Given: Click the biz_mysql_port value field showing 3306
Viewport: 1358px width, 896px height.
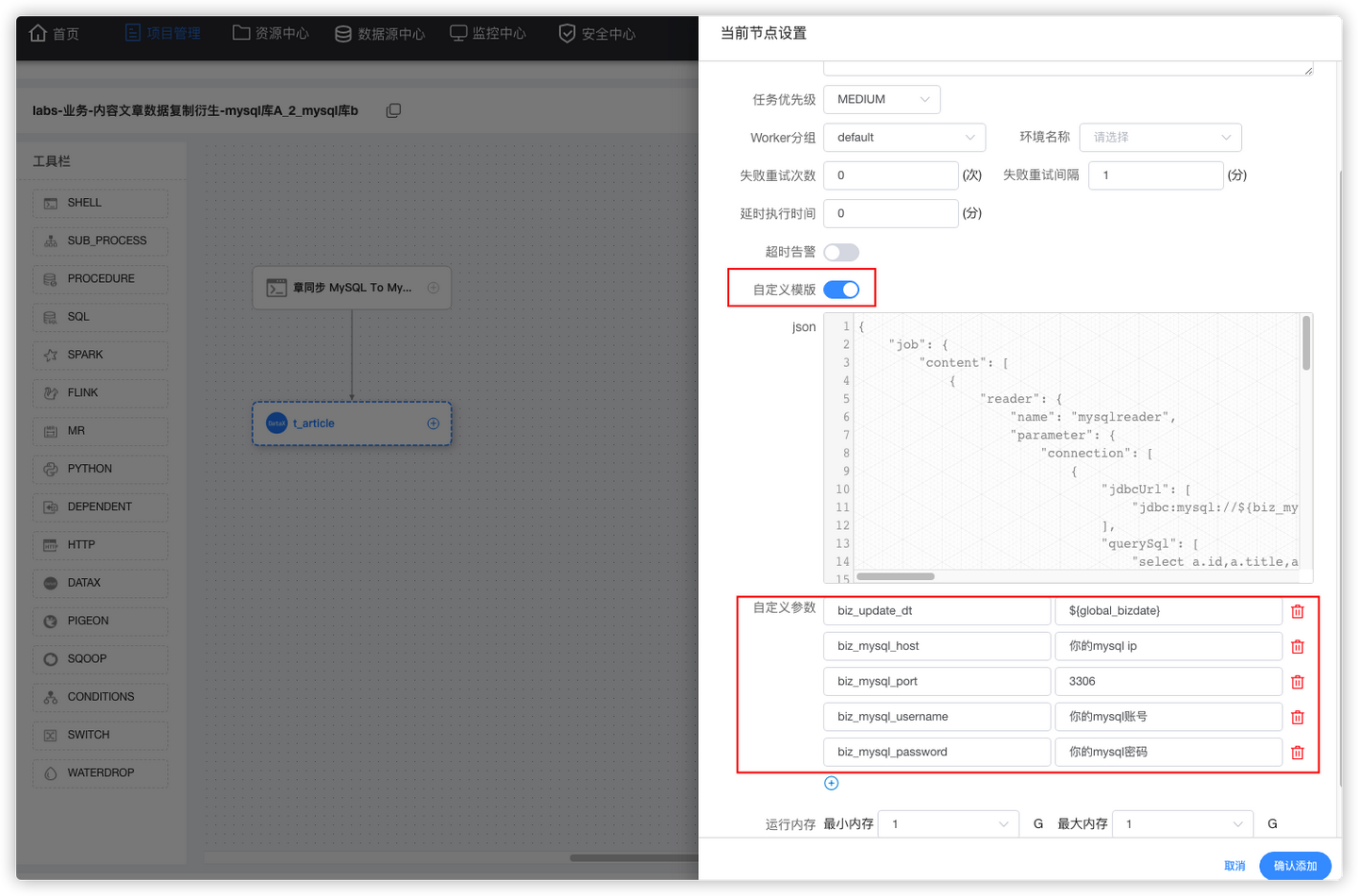Looking at the screenshot, I should tap(1168, 681).
